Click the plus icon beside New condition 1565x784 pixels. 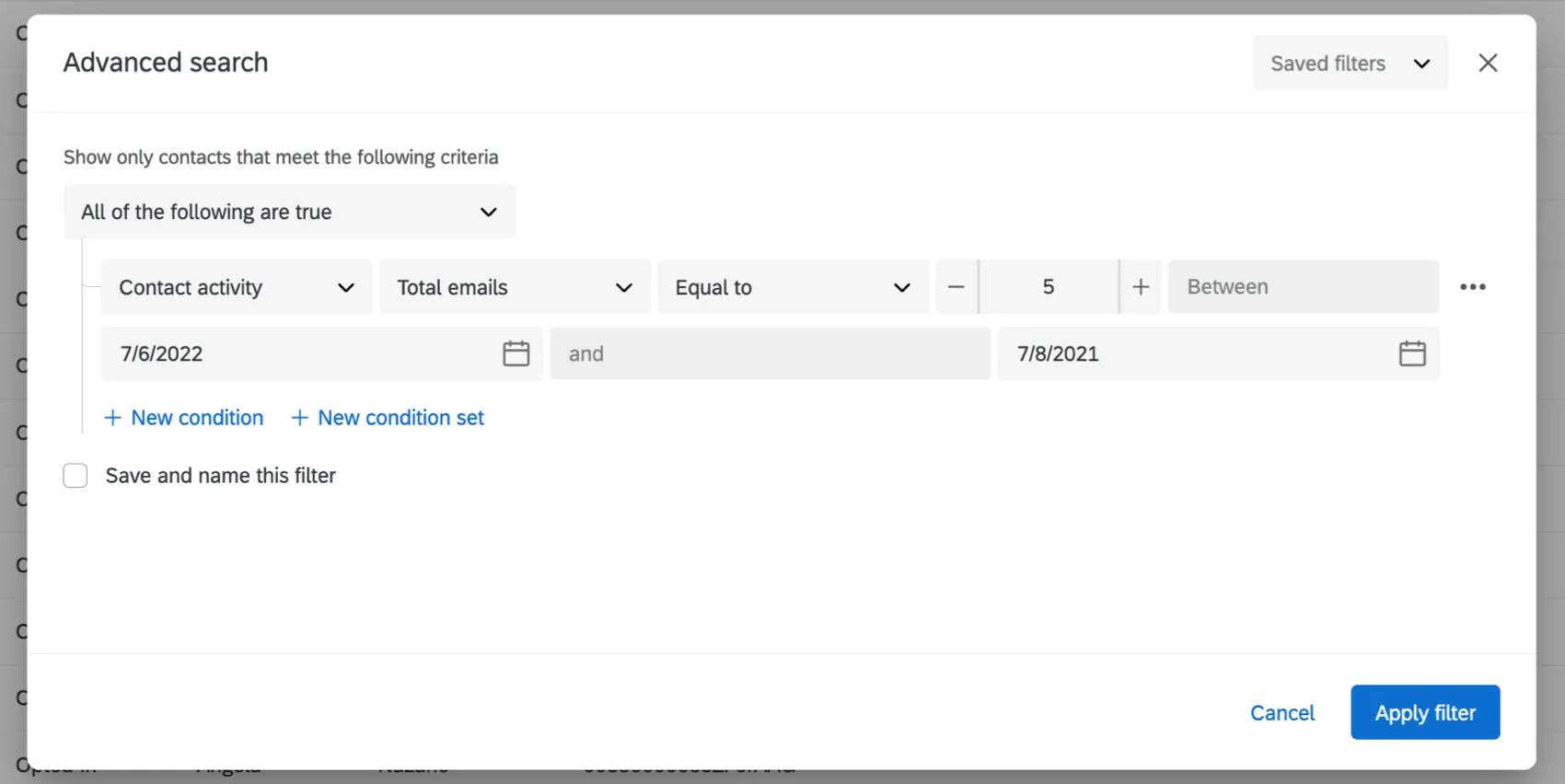point(112,418)
